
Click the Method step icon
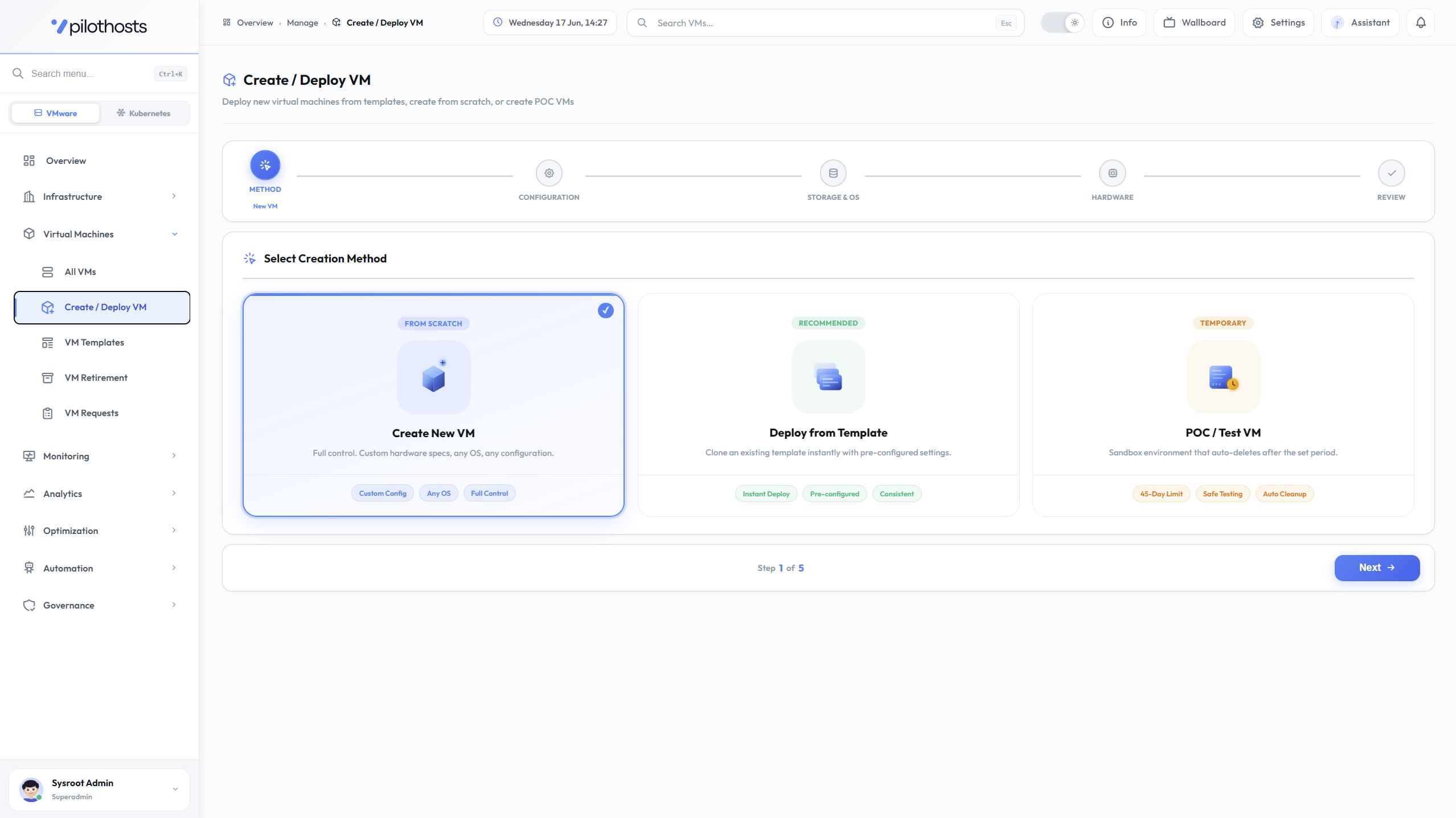265,165
